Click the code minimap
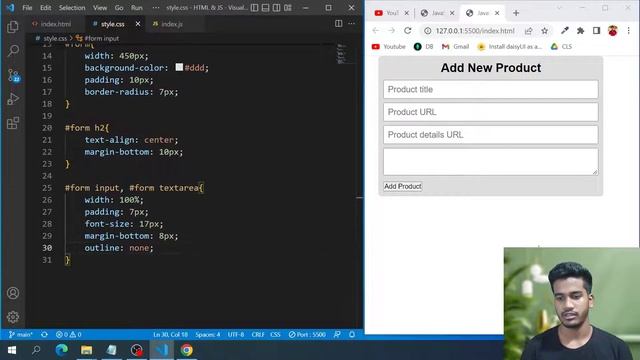Image resolution: width=640 pixels, height=360 pixels. (x=342, y=54)
